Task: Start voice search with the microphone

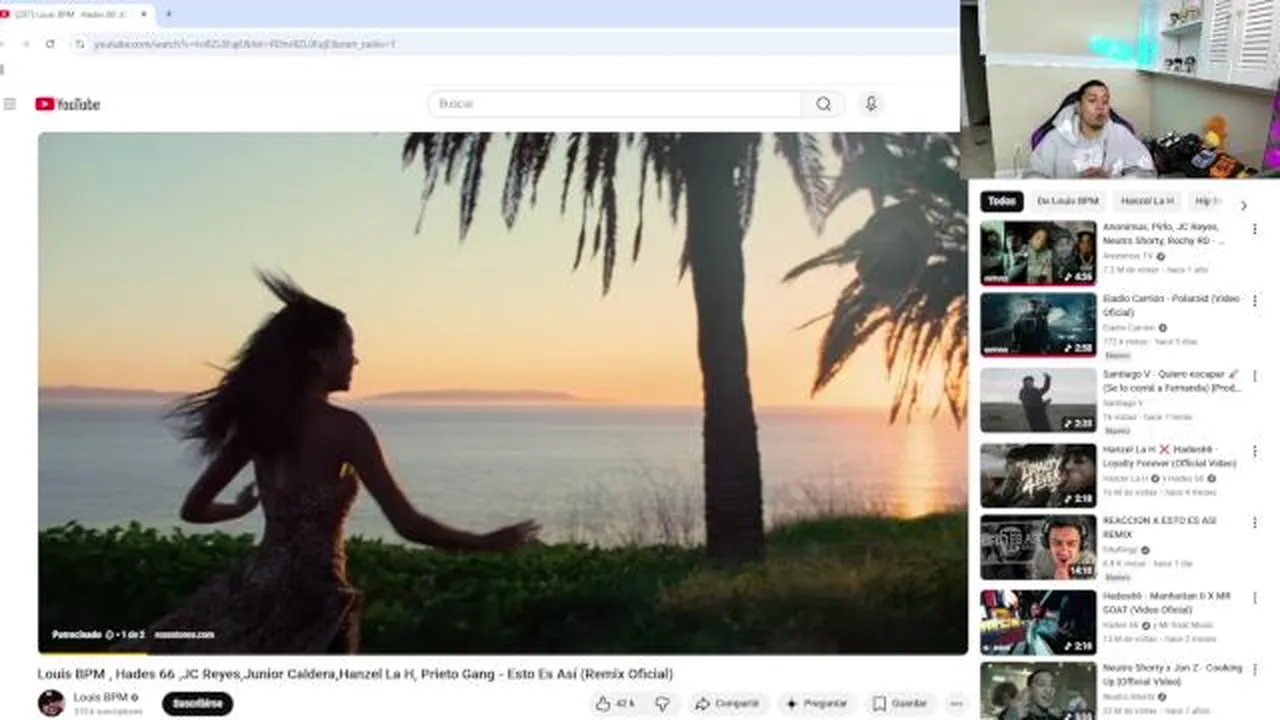Action: (x=871, y=104)
